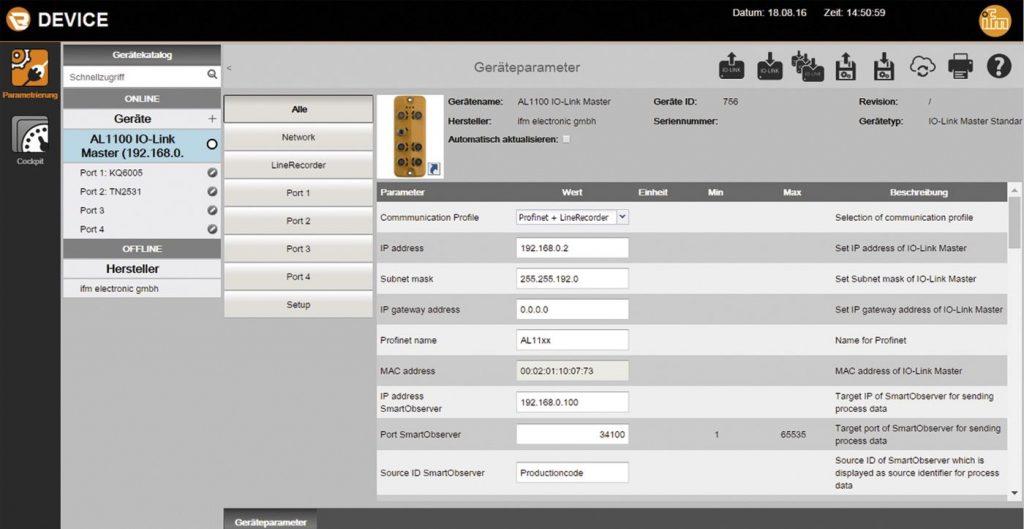Click the IP gateway address field

(x=572, y=310)
